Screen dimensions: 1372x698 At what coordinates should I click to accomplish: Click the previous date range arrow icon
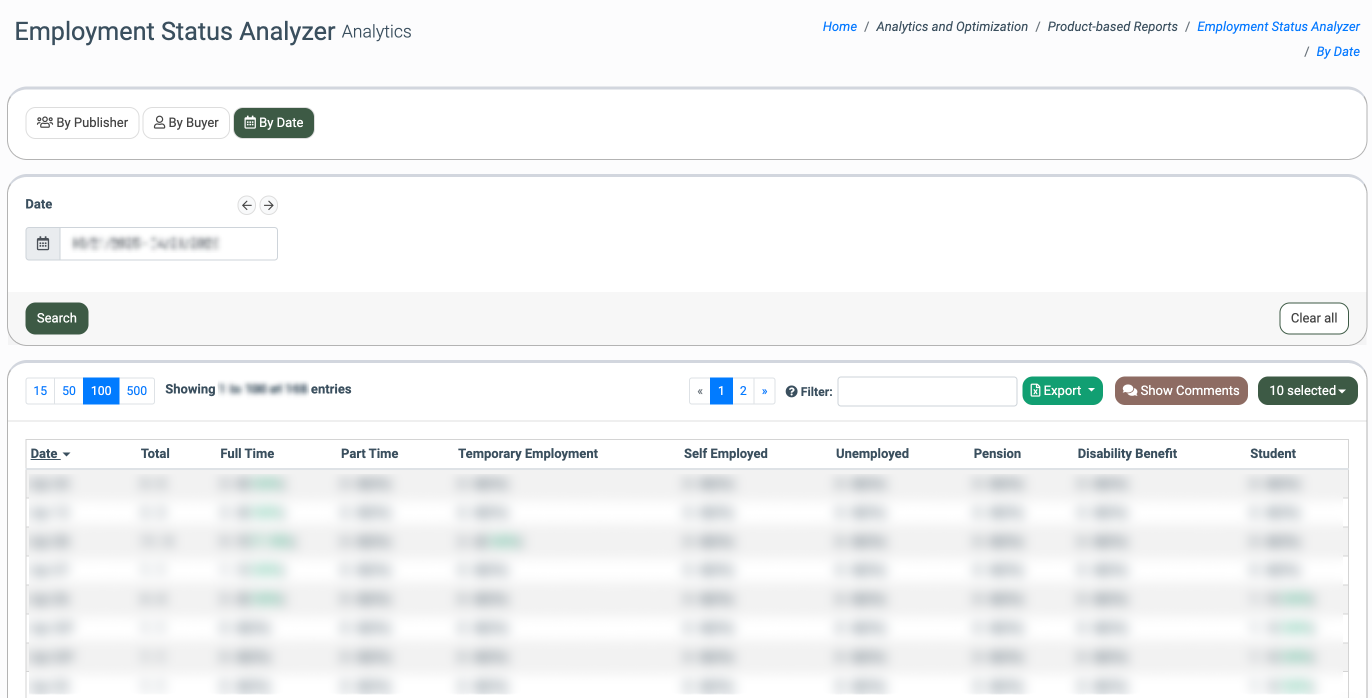247,205
